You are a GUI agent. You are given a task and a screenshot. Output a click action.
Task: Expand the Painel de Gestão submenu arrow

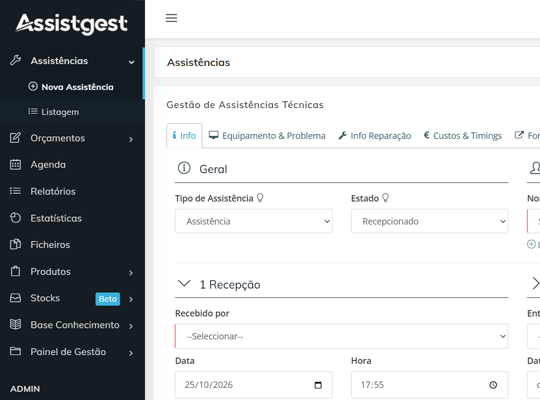click(131, 353)
